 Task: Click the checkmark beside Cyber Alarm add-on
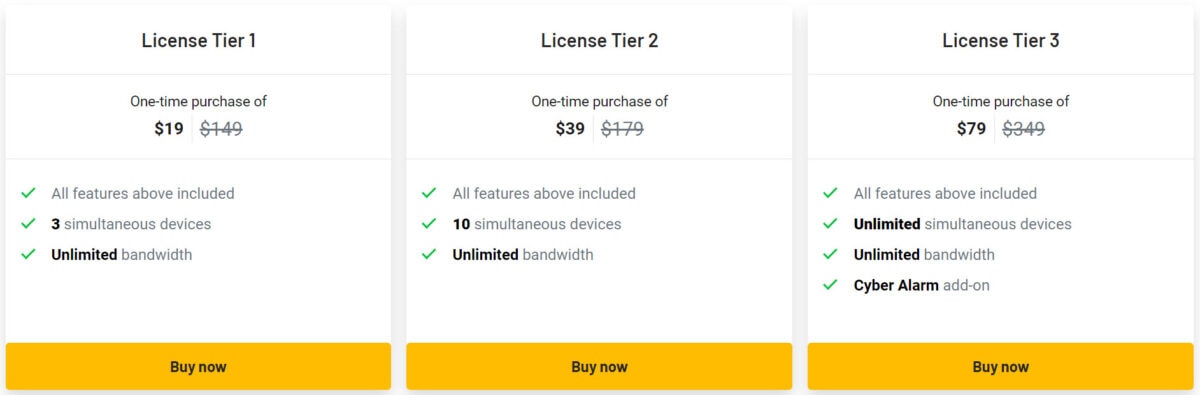830,285
